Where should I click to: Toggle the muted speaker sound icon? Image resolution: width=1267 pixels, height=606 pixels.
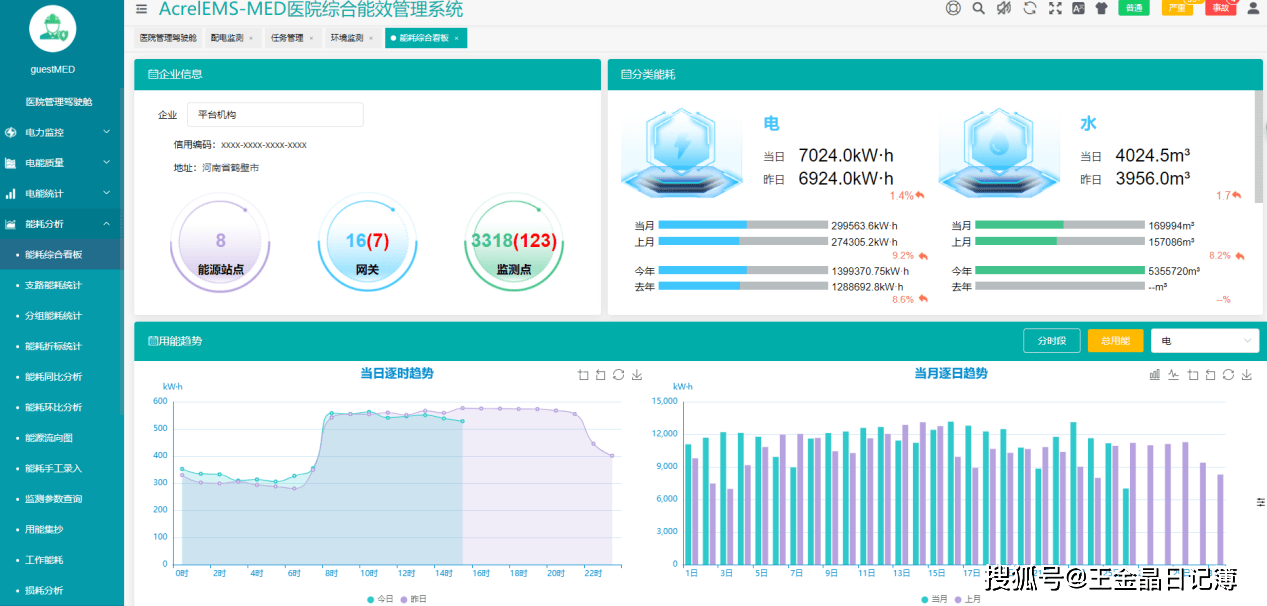(1003, 8)
